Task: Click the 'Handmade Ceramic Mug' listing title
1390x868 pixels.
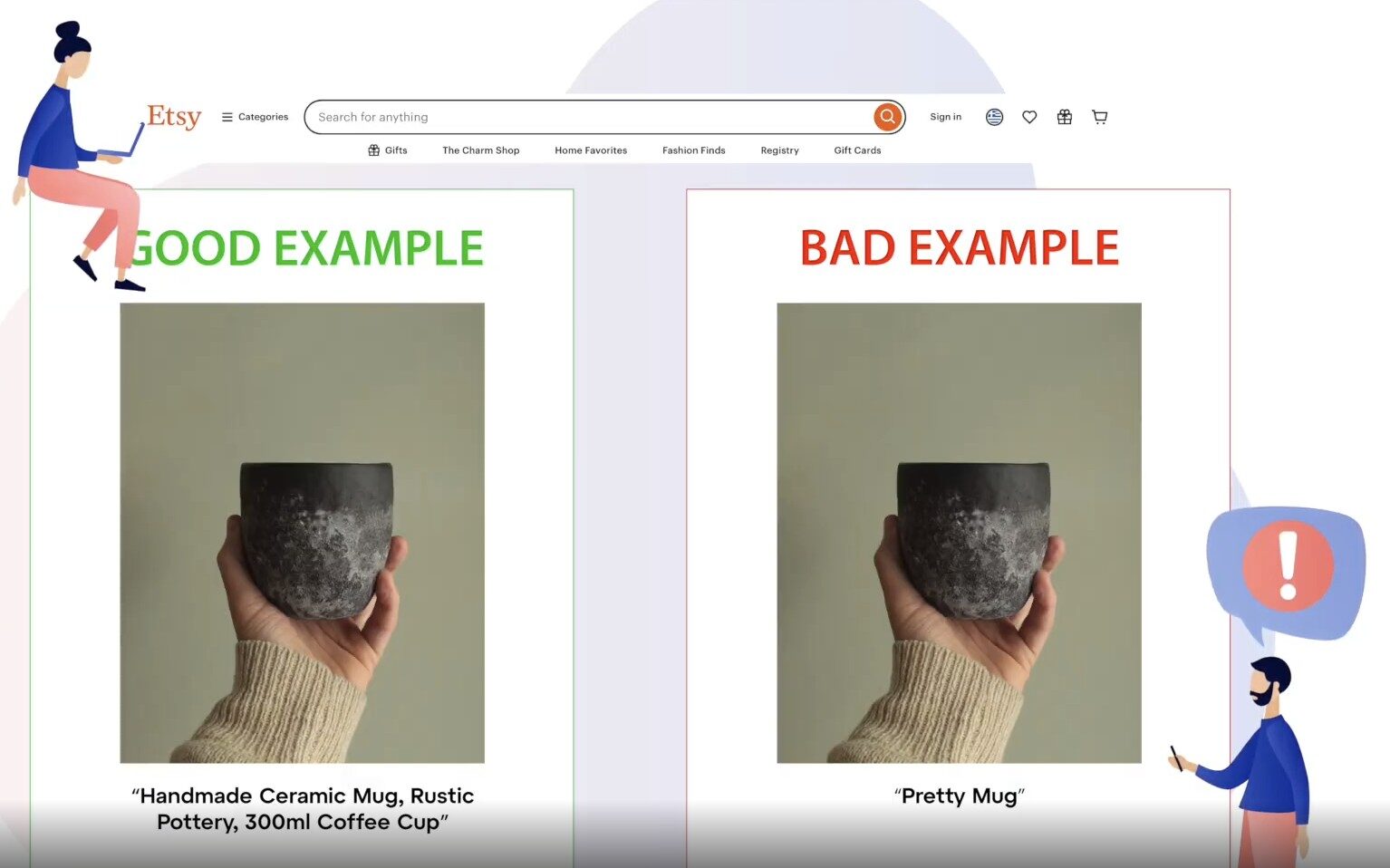Action: [303, 808]
